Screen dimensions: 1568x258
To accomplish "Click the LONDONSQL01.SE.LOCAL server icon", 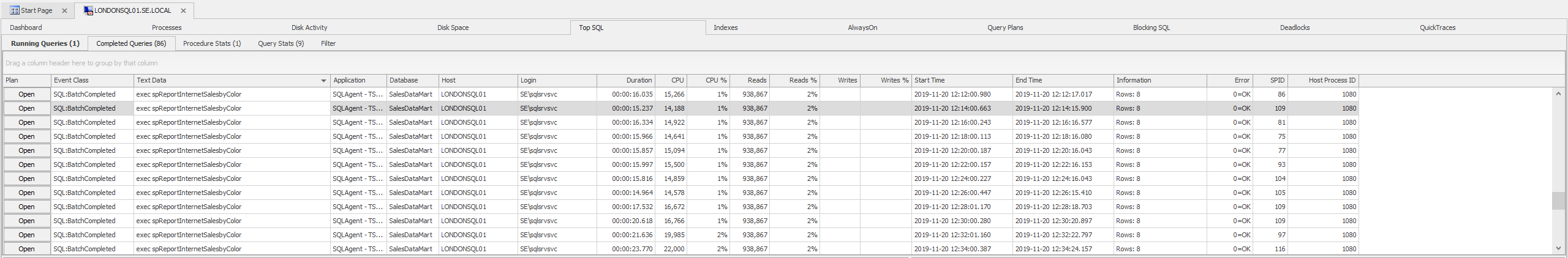I will click(x=88, y=10).
